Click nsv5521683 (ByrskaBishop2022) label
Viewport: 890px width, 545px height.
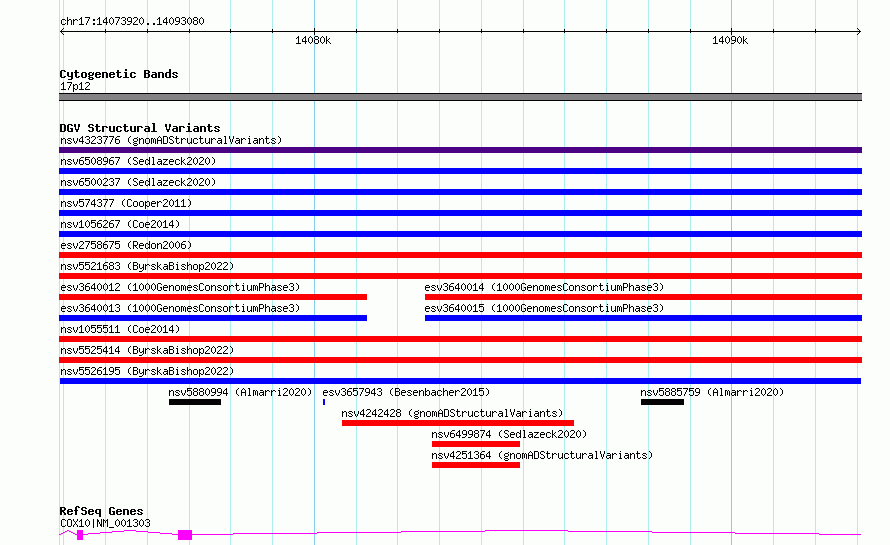pos(147,266)
